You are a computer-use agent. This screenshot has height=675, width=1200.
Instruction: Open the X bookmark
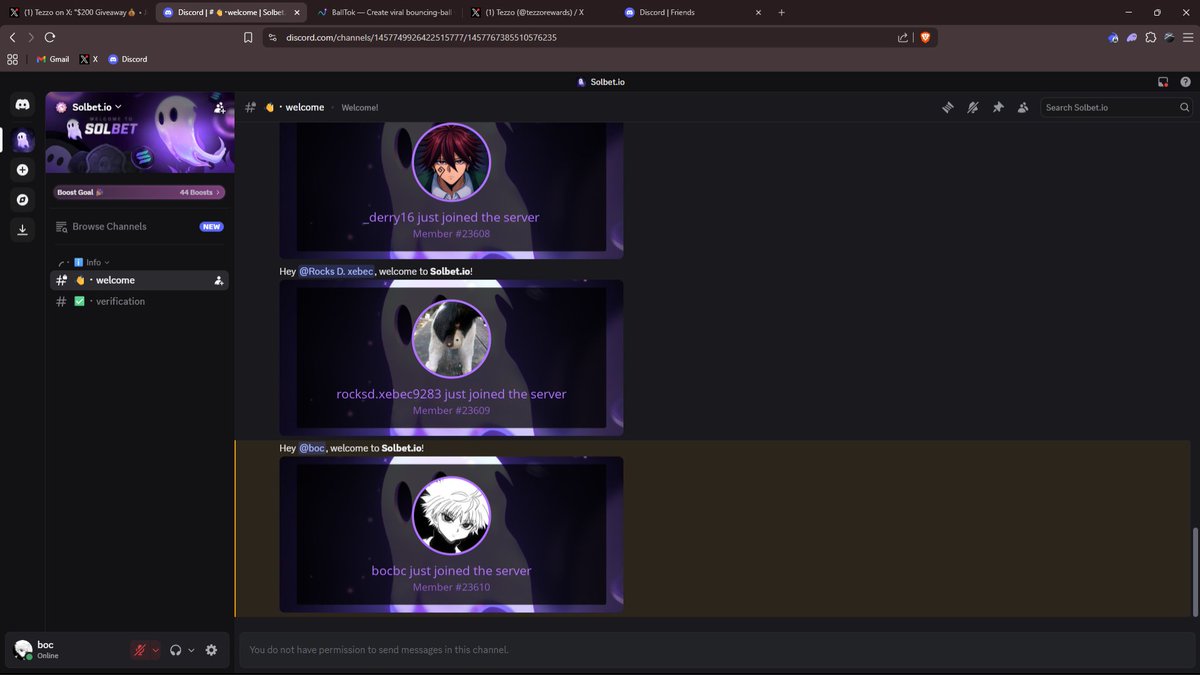pyautogui.click(x=89, y=59)
